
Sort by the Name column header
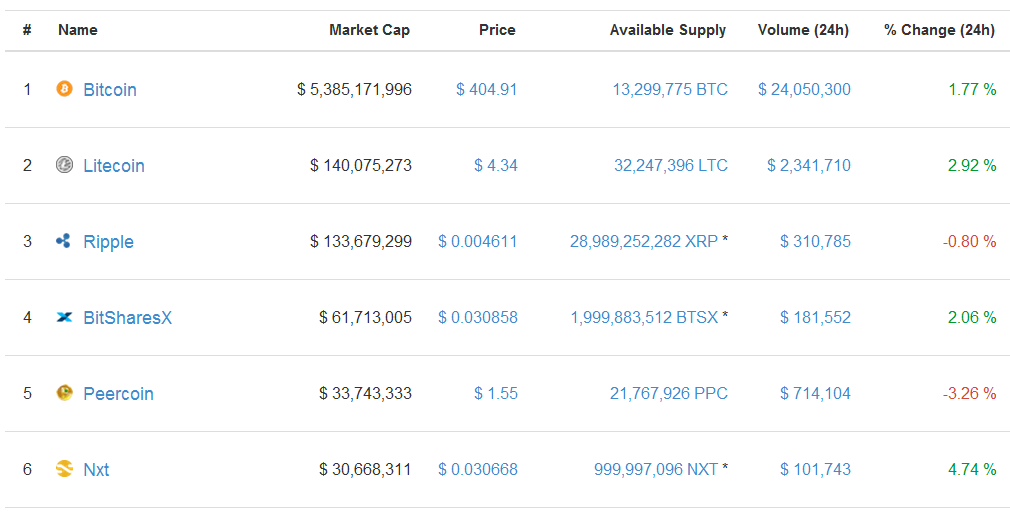(78, 30)
